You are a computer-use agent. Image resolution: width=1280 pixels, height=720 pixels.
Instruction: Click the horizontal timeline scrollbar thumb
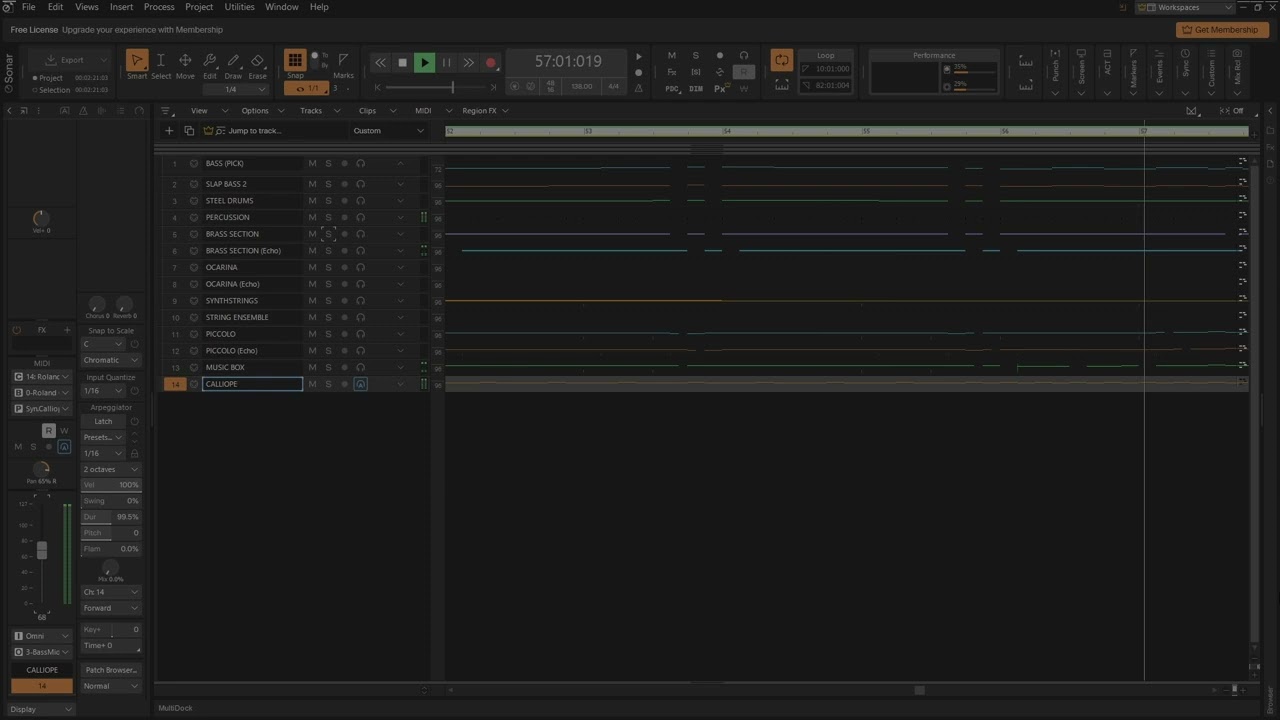coord(920,689)
